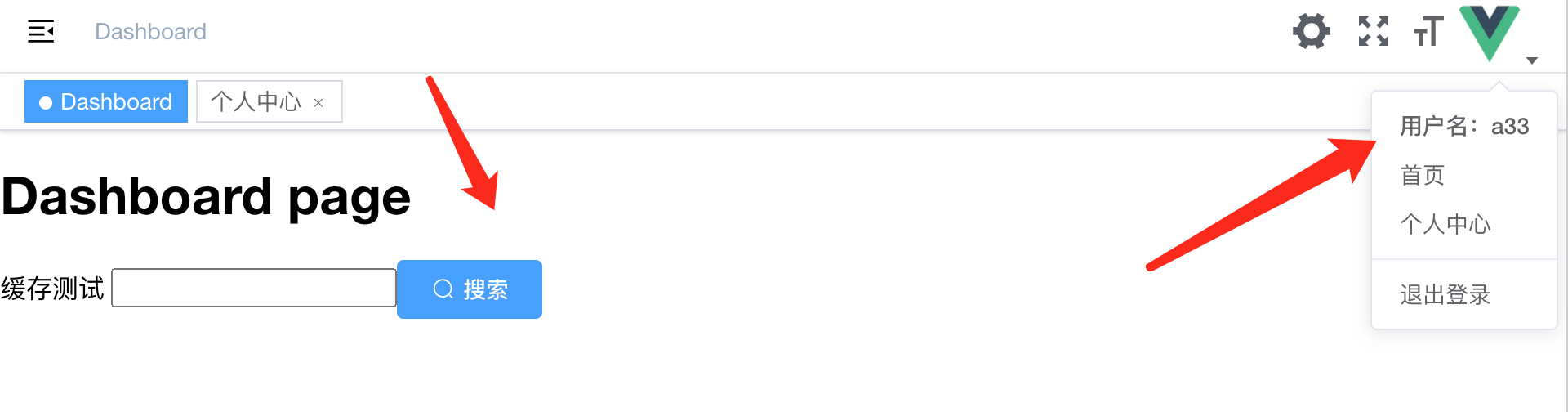Viewport: 1568px width, 412px height.
Task: Click the Dashboard page heading
Action: [x=206, y=197]
